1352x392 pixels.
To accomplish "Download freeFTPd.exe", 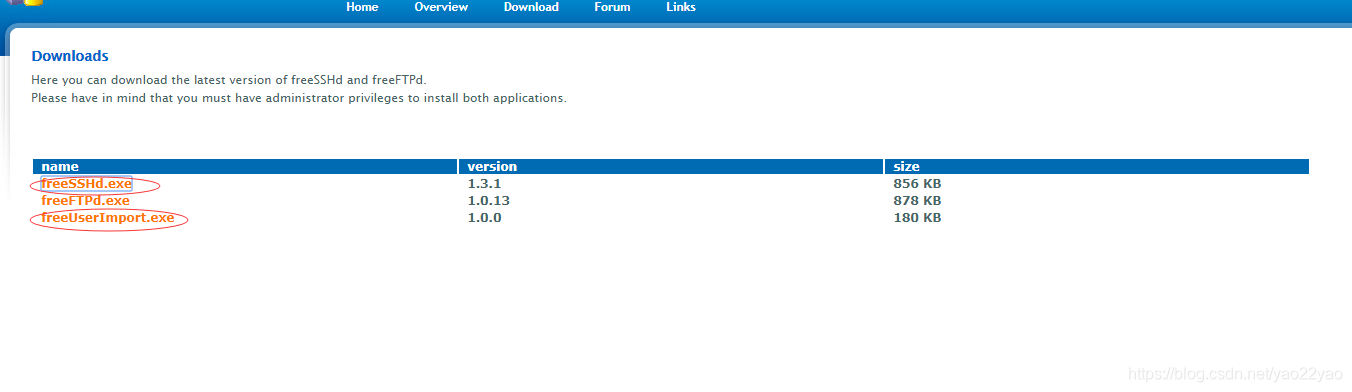I will tap(85, 201).
